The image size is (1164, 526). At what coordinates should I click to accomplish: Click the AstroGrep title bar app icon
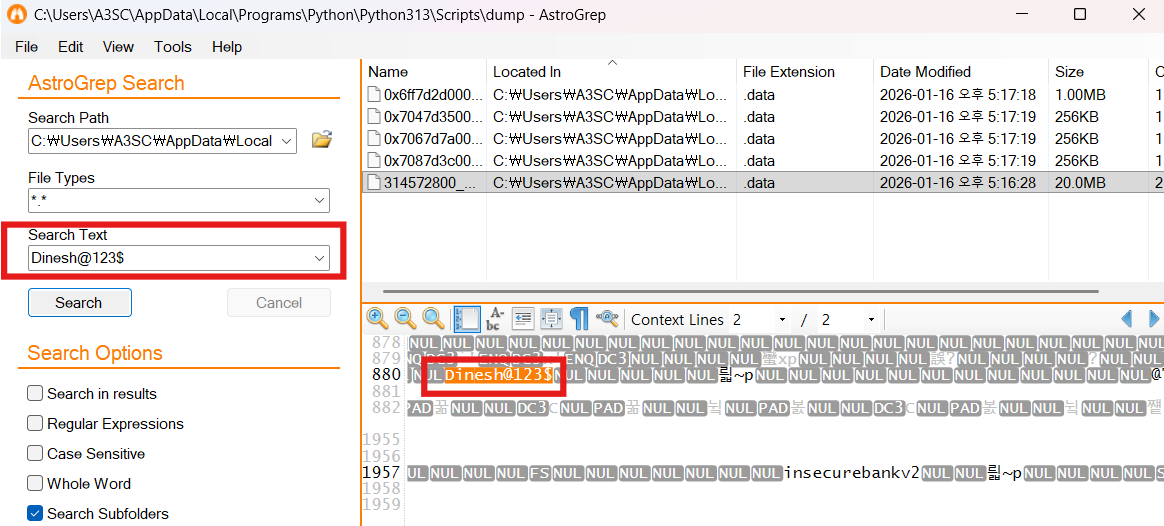point(16,14)
